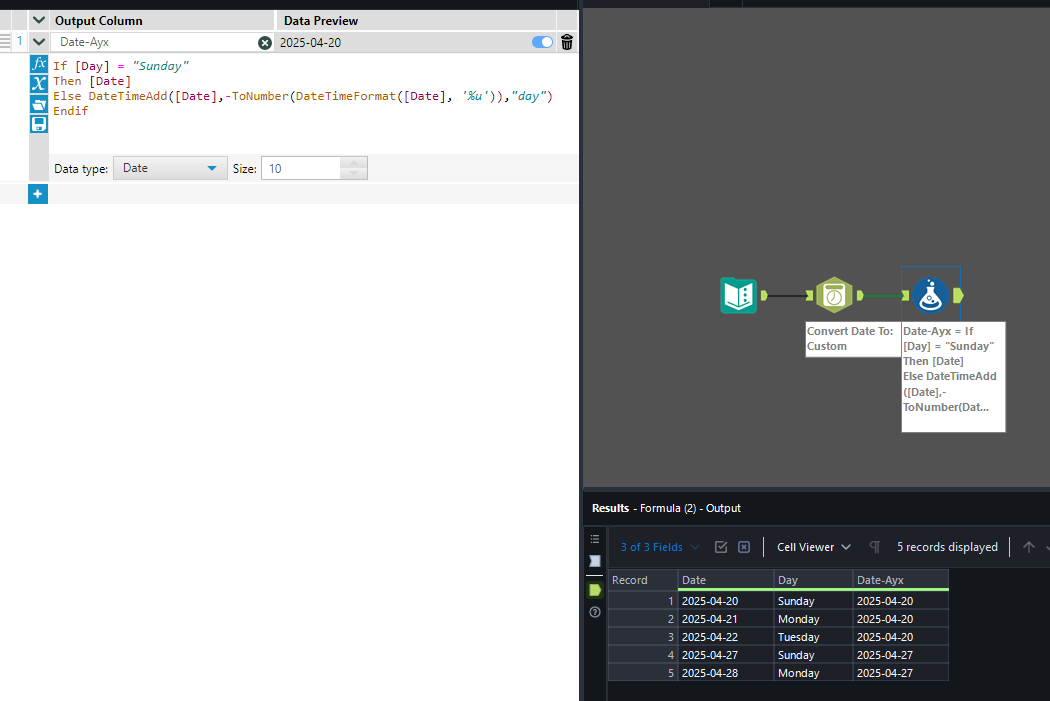Select the Formula beaker tool on the canvas
1050x701 pixels.
(x=930, y=295)
